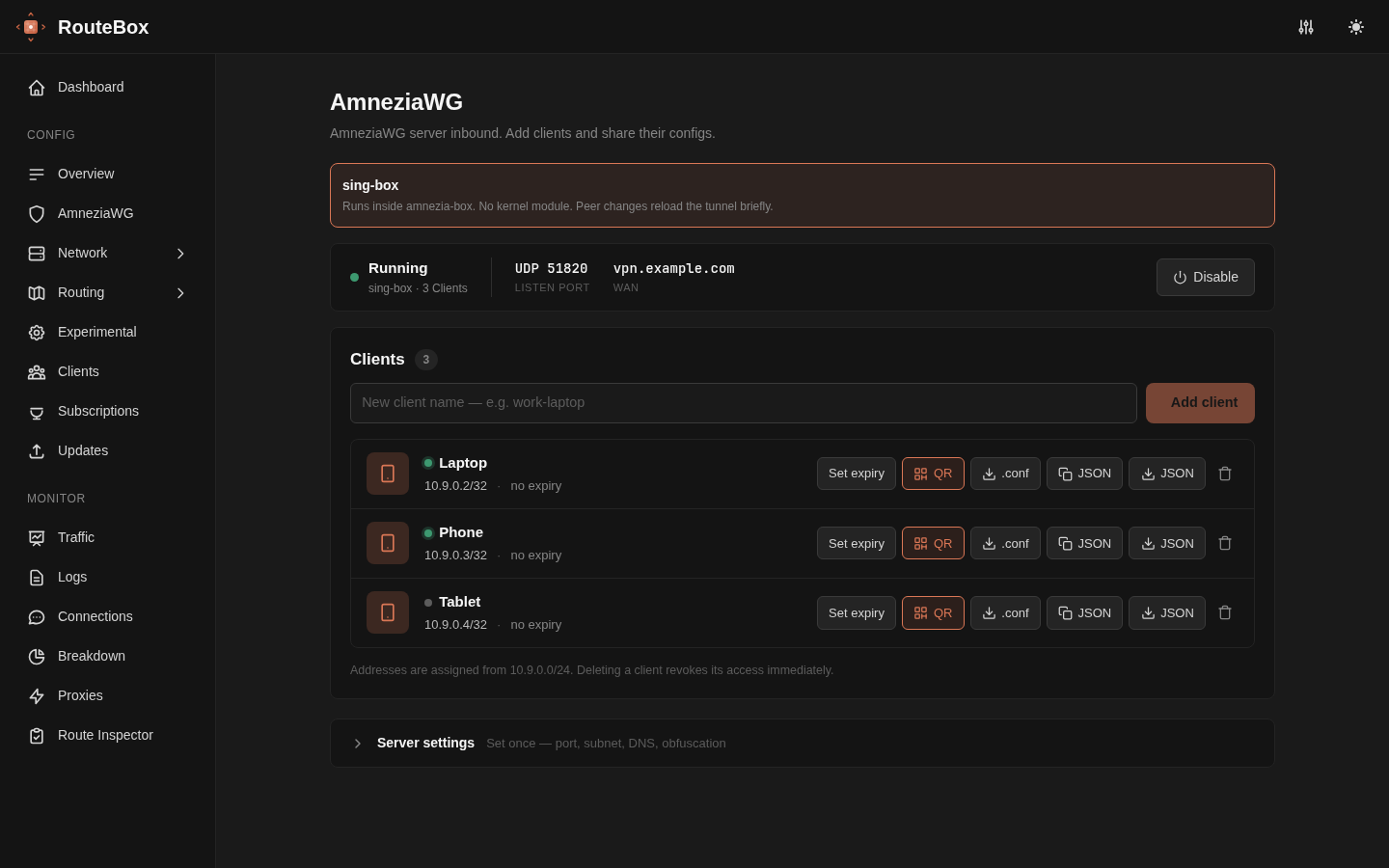Click the Phone device icon
1389x868 pixels.
[388, 543]
